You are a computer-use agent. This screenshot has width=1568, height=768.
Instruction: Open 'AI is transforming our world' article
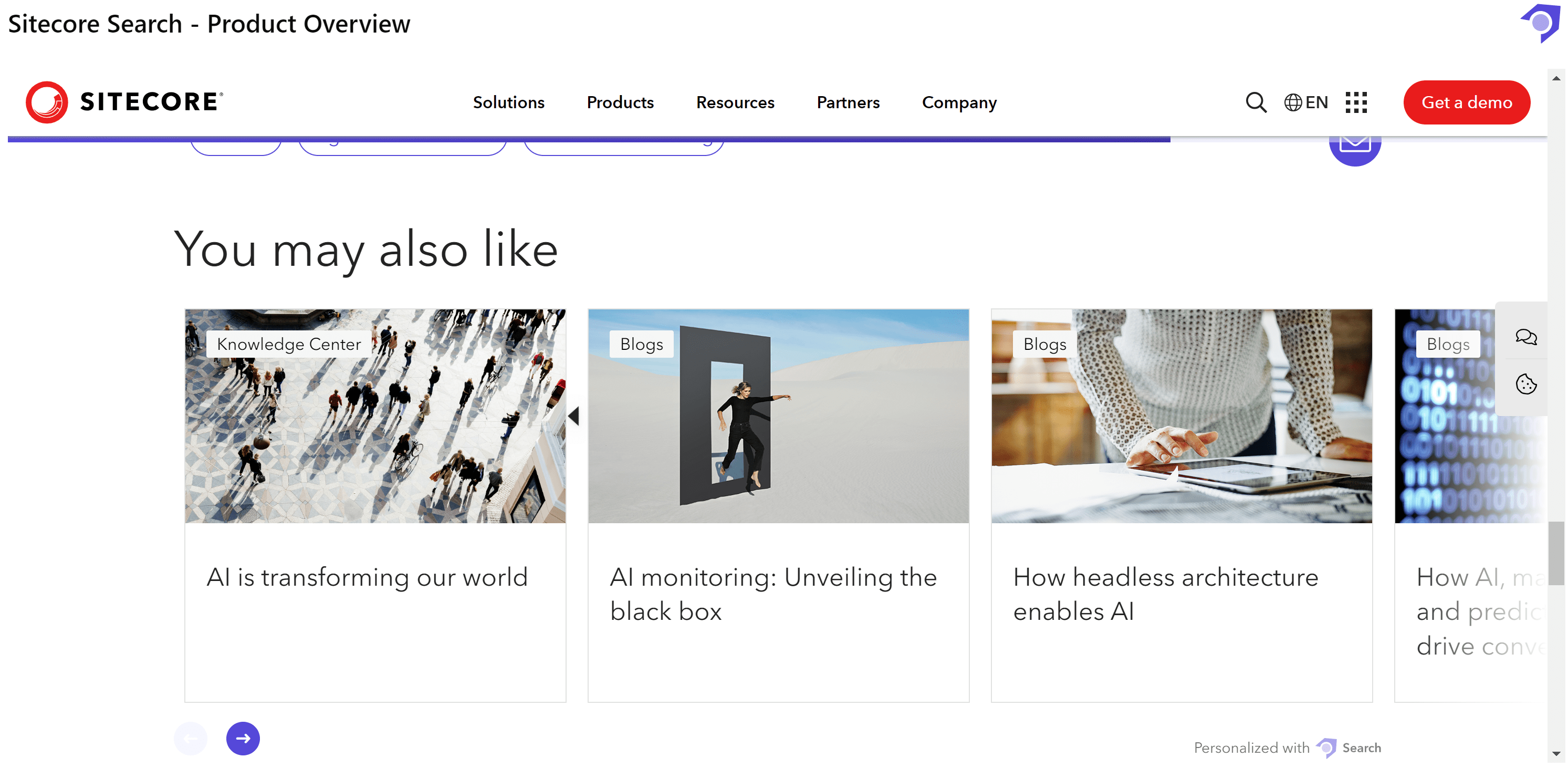click(367, 577)
